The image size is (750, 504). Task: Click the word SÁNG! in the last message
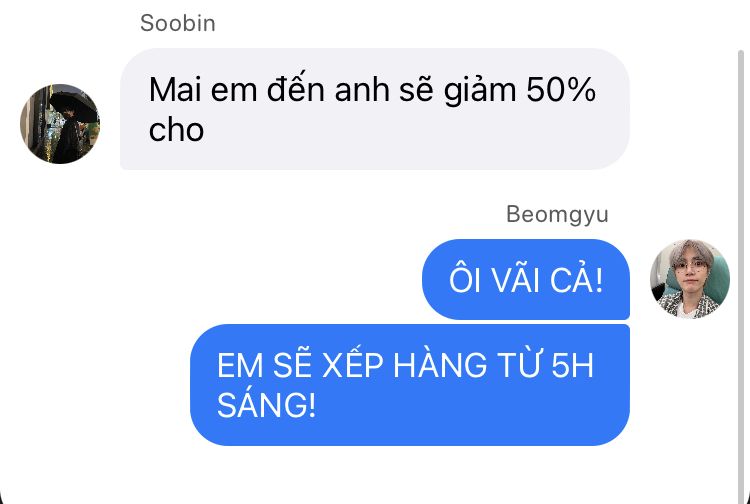pos(266,406)
